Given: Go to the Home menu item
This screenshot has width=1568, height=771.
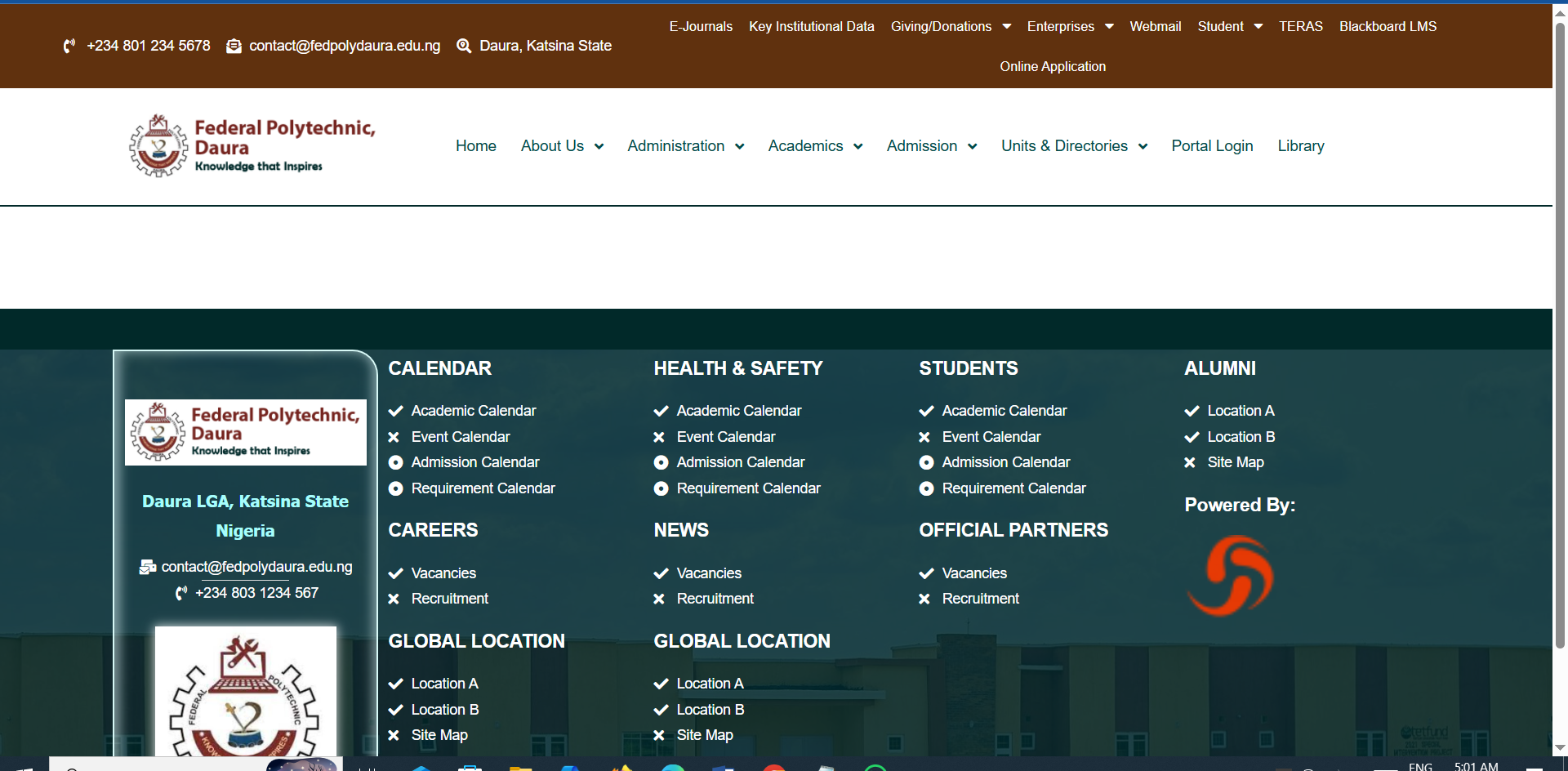Looking at the screenshot, I should pos(475,146).
